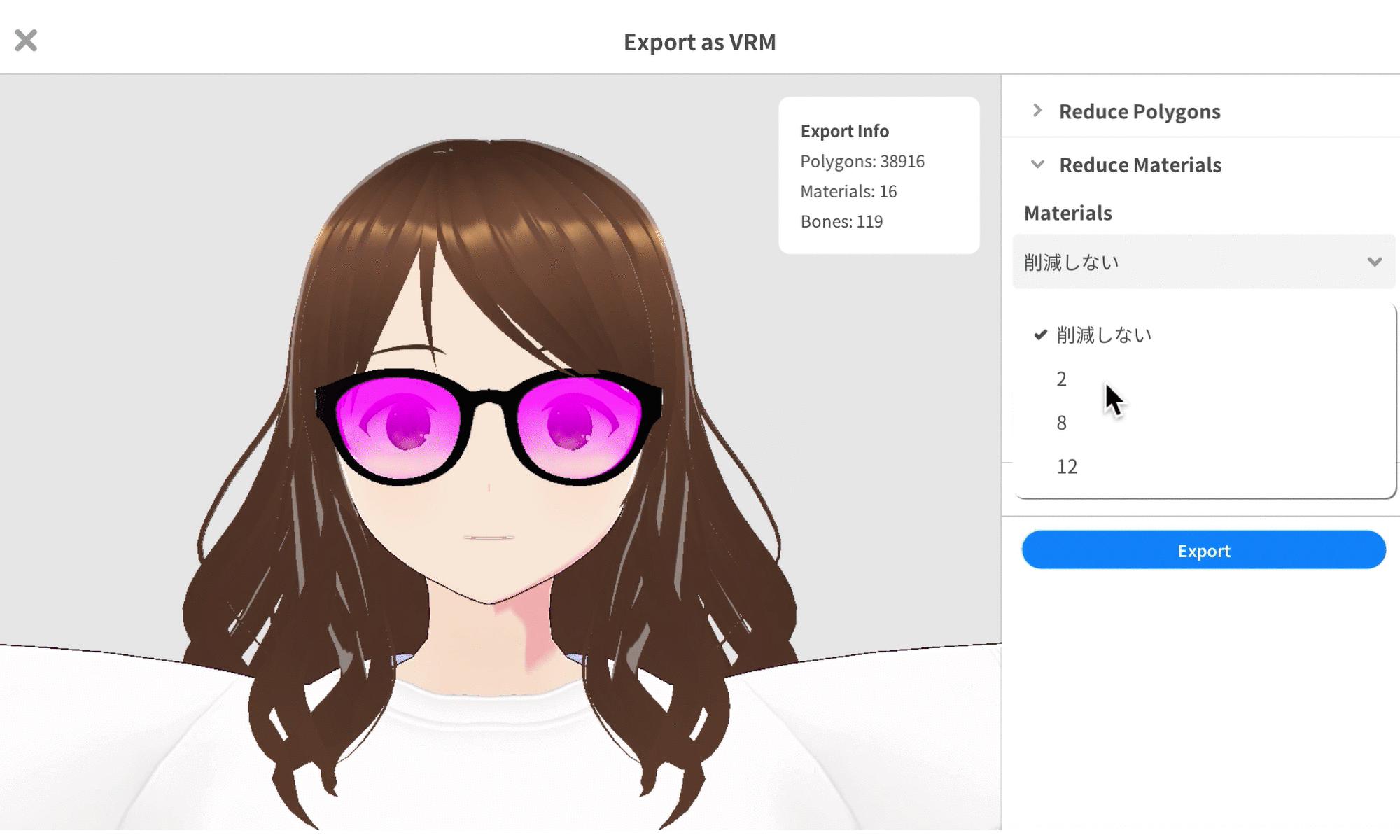Open the Materials dropdown arrow
Viewport: 1400px width, 840px height.
tap(1374, 262)
